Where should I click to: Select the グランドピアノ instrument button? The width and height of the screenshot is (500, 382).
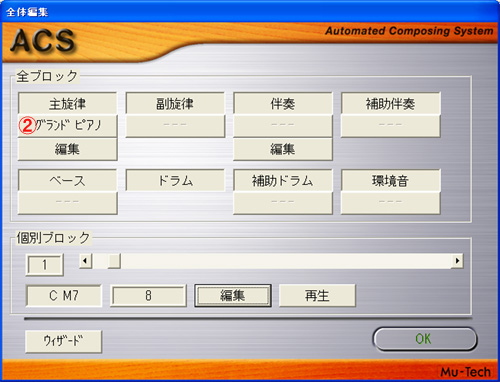coord(67,126)
